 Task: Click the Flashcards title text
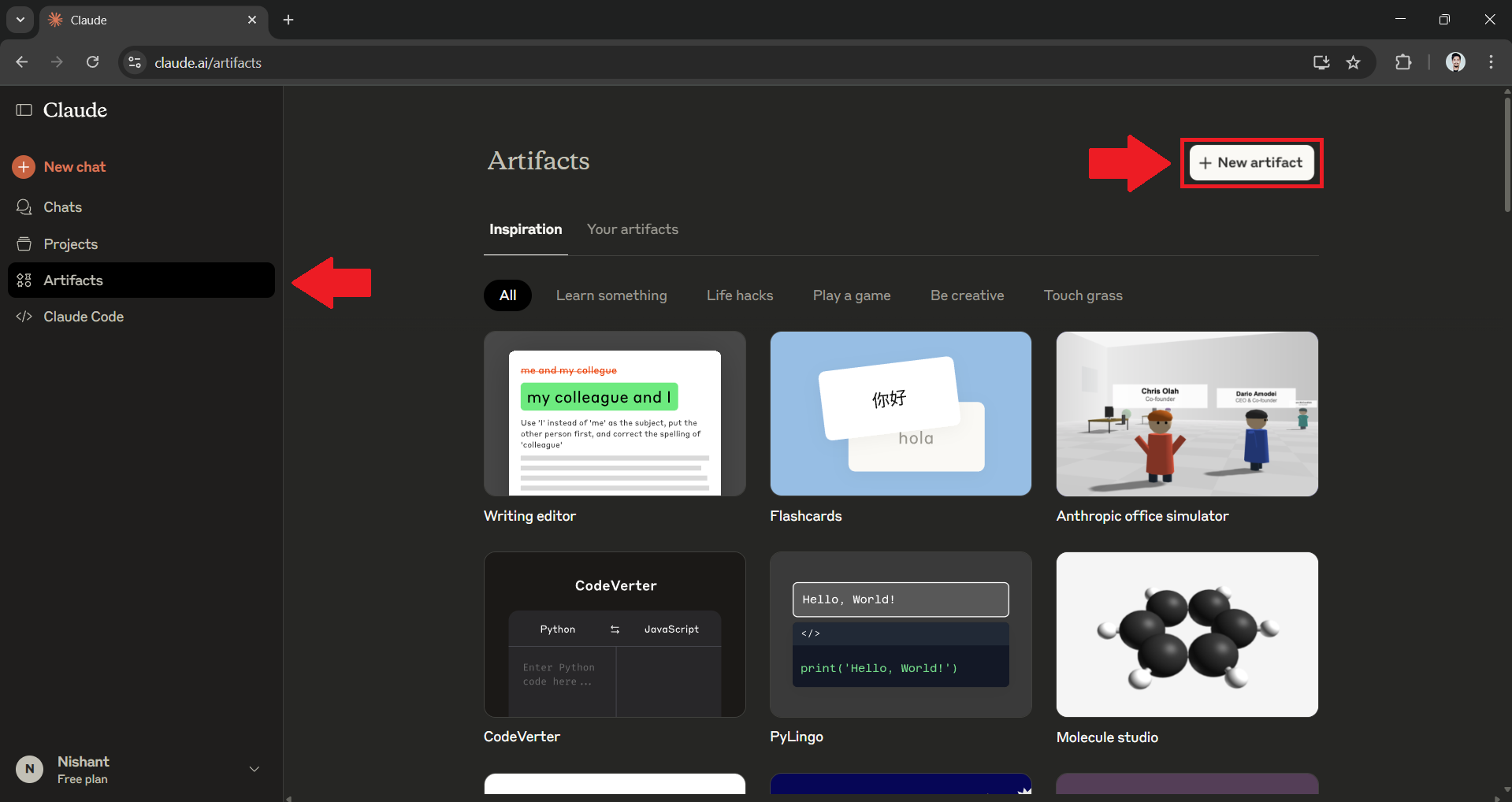806,516
